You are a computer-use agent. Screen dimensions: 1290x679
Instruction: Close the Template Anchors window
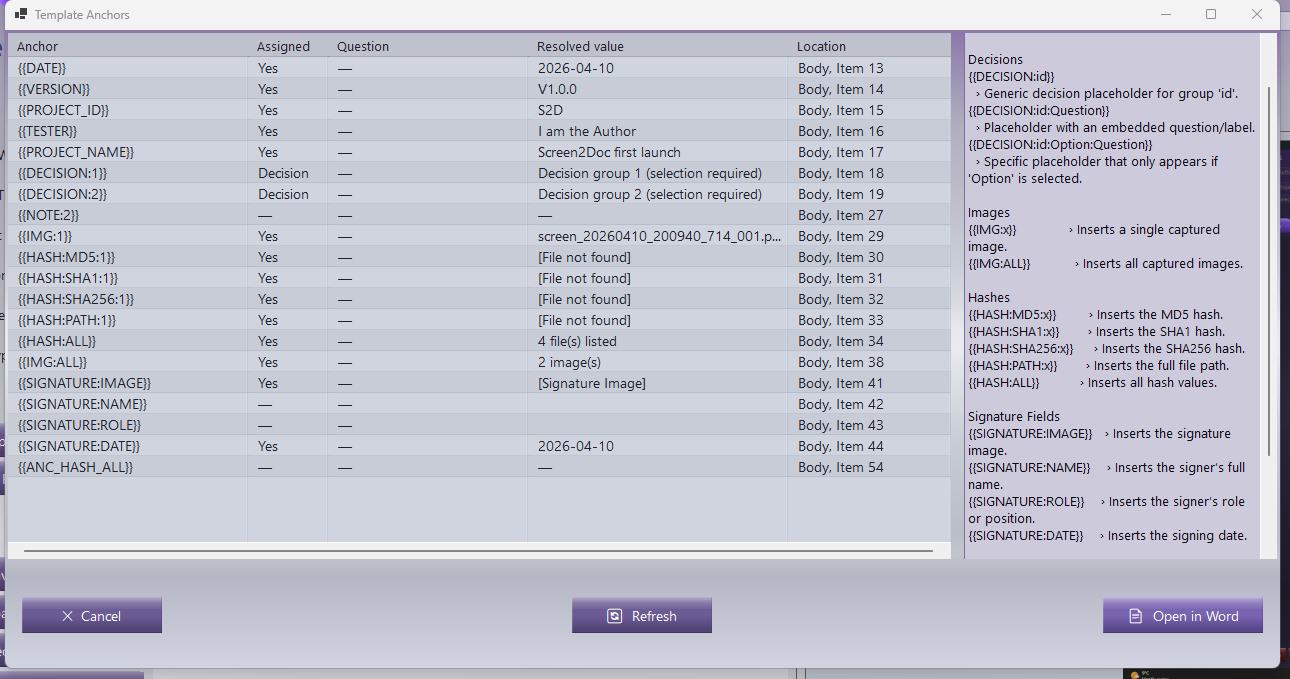[1257, 14]
